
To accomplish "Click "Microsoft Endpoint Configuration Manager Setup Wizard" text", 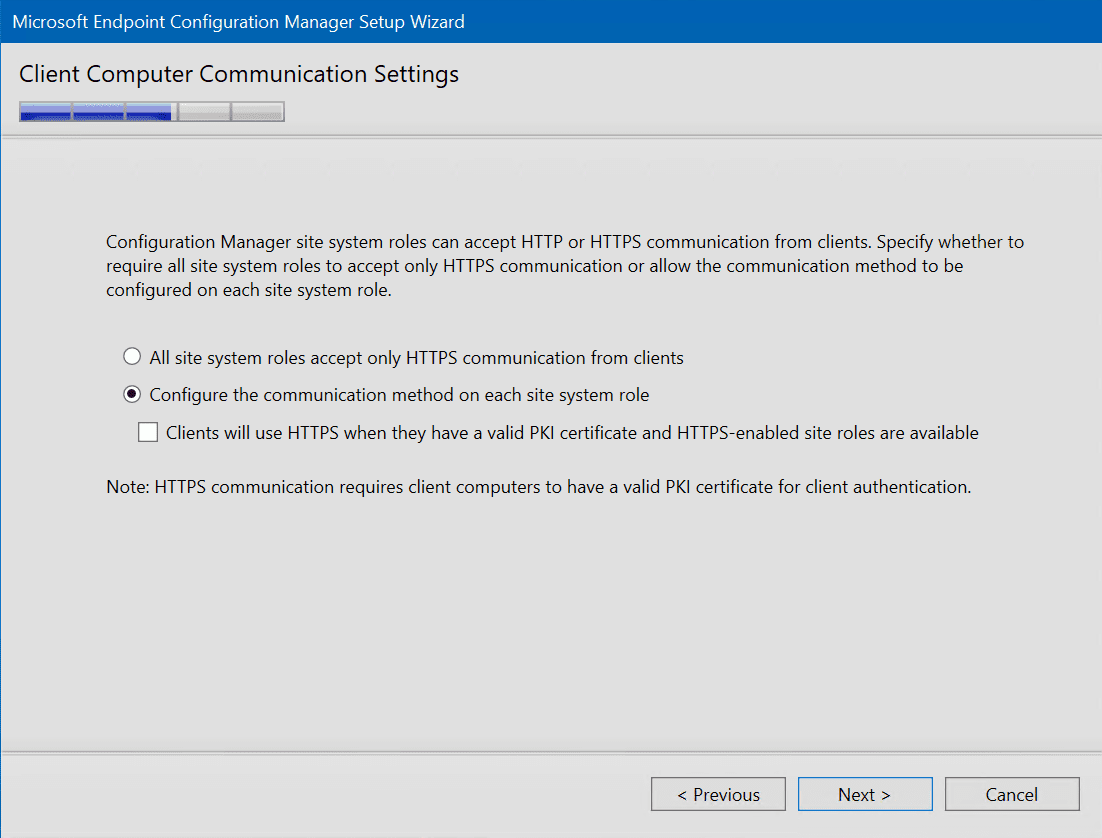I will click(x=238, y=21).
